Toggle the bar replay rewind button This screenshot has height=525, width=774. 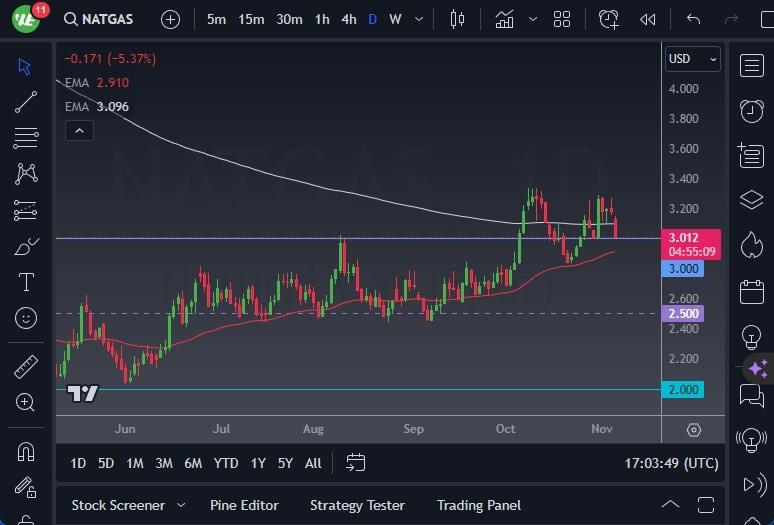[x=648, y=19]
